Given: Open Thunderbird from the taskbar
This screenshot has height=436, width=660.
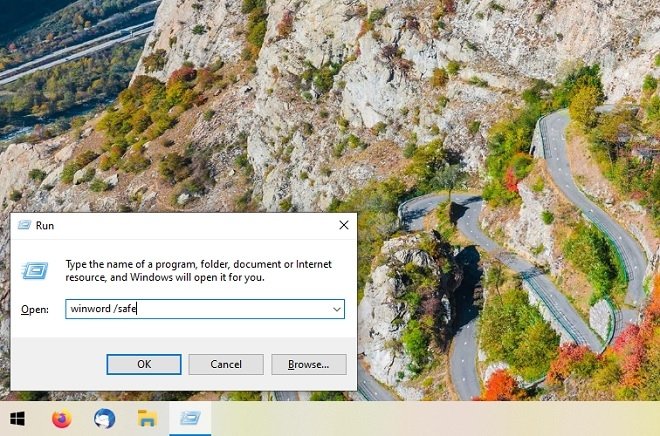Looking at the screenshot, I should pos(105,419).
